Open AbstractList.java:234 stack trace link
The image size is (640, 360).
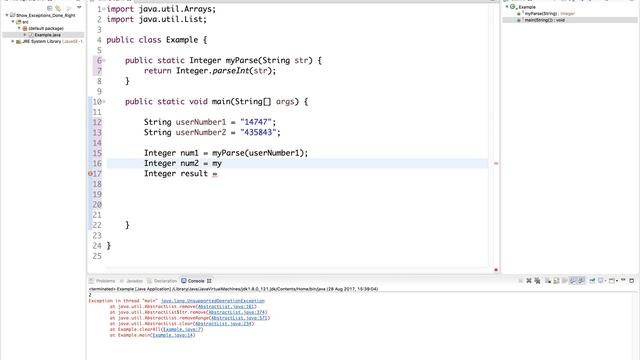click(x=223, y=324)
